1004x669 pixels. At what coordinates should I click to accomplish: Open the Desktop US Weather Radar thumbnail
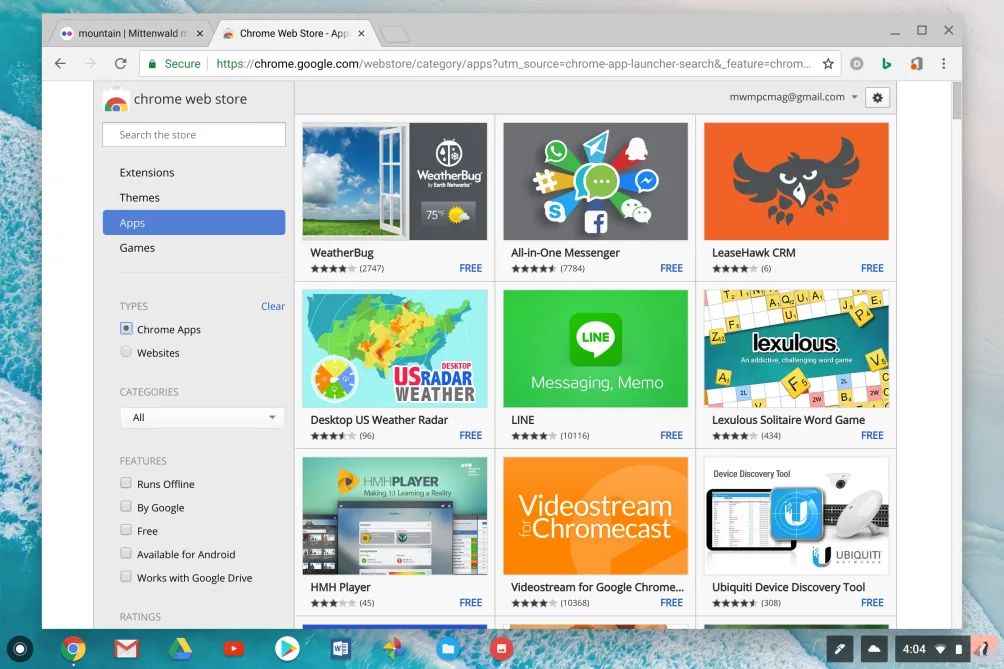(394, 348)
